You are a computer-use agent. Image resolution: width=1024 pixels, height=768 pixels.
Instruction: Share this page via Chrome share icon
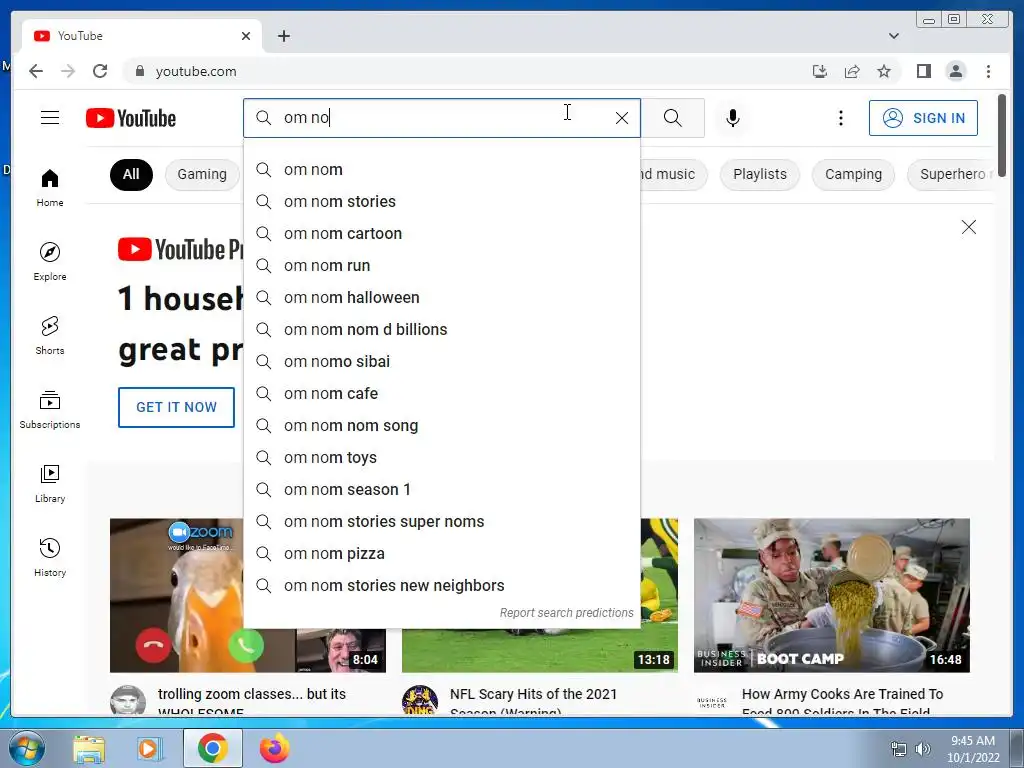pyautogui.click(x=852, y=71)
